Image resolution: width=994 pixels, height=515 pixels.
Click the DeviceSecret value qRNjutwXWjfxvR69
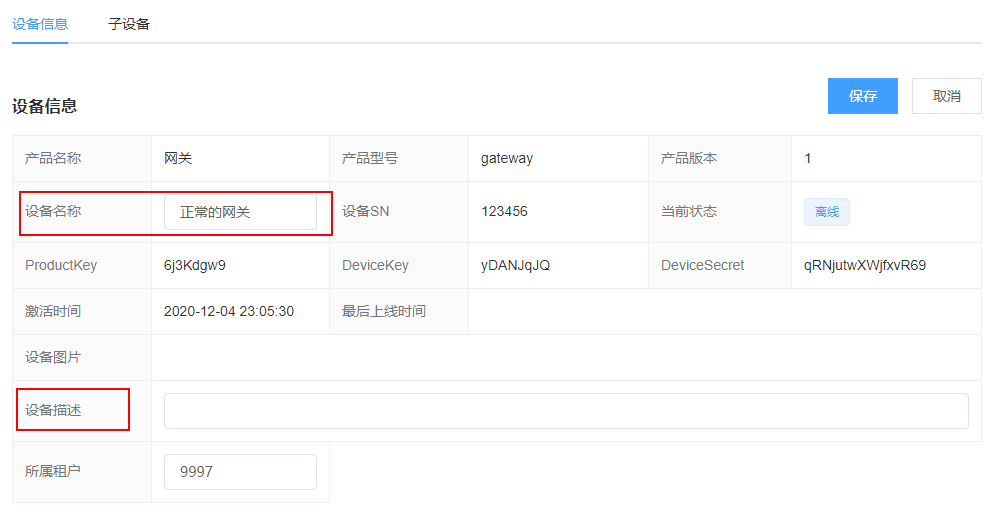pos(864,265)
